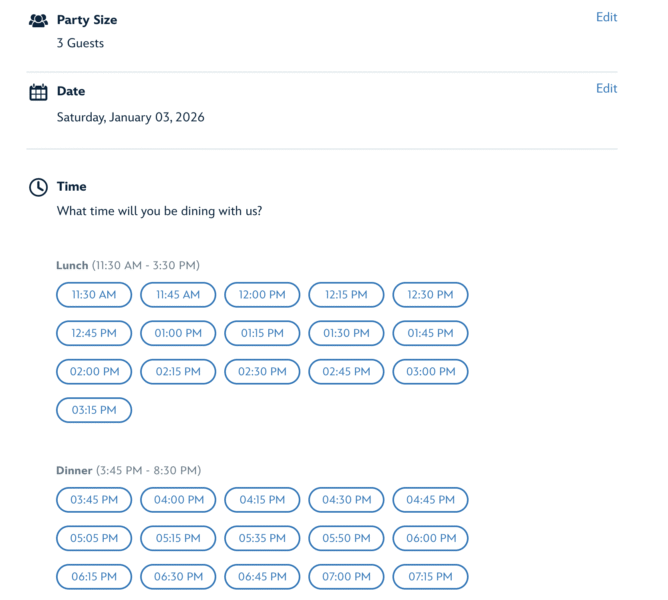Edit the reservation date
Viewport: 668px width, 600px height.
tap(606, 88)
